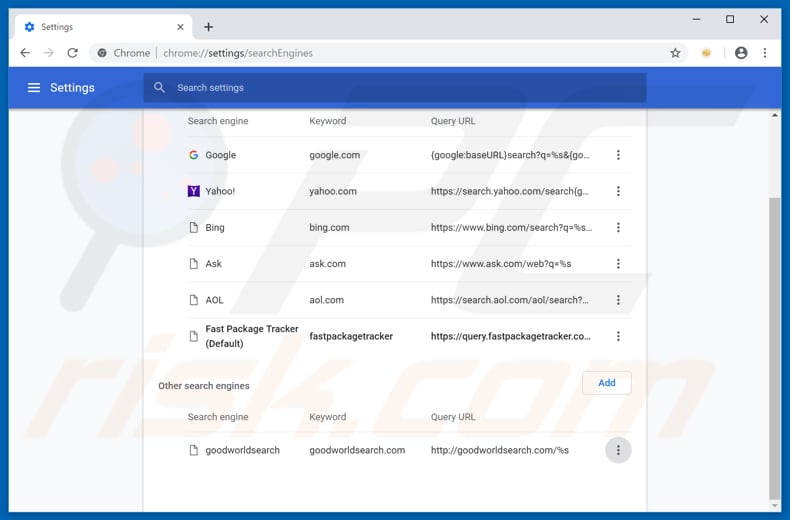The image size is (790, 520).
Task: Close the Settings tab
Action: tap(180, 27)
